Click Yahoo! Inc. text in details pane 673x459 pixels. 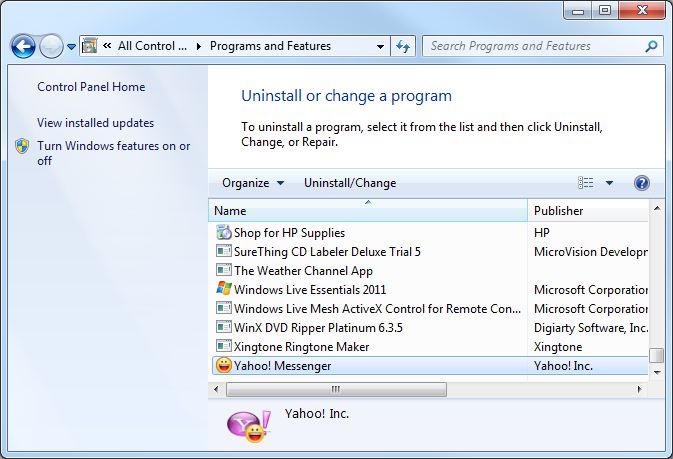pos(317,413)
